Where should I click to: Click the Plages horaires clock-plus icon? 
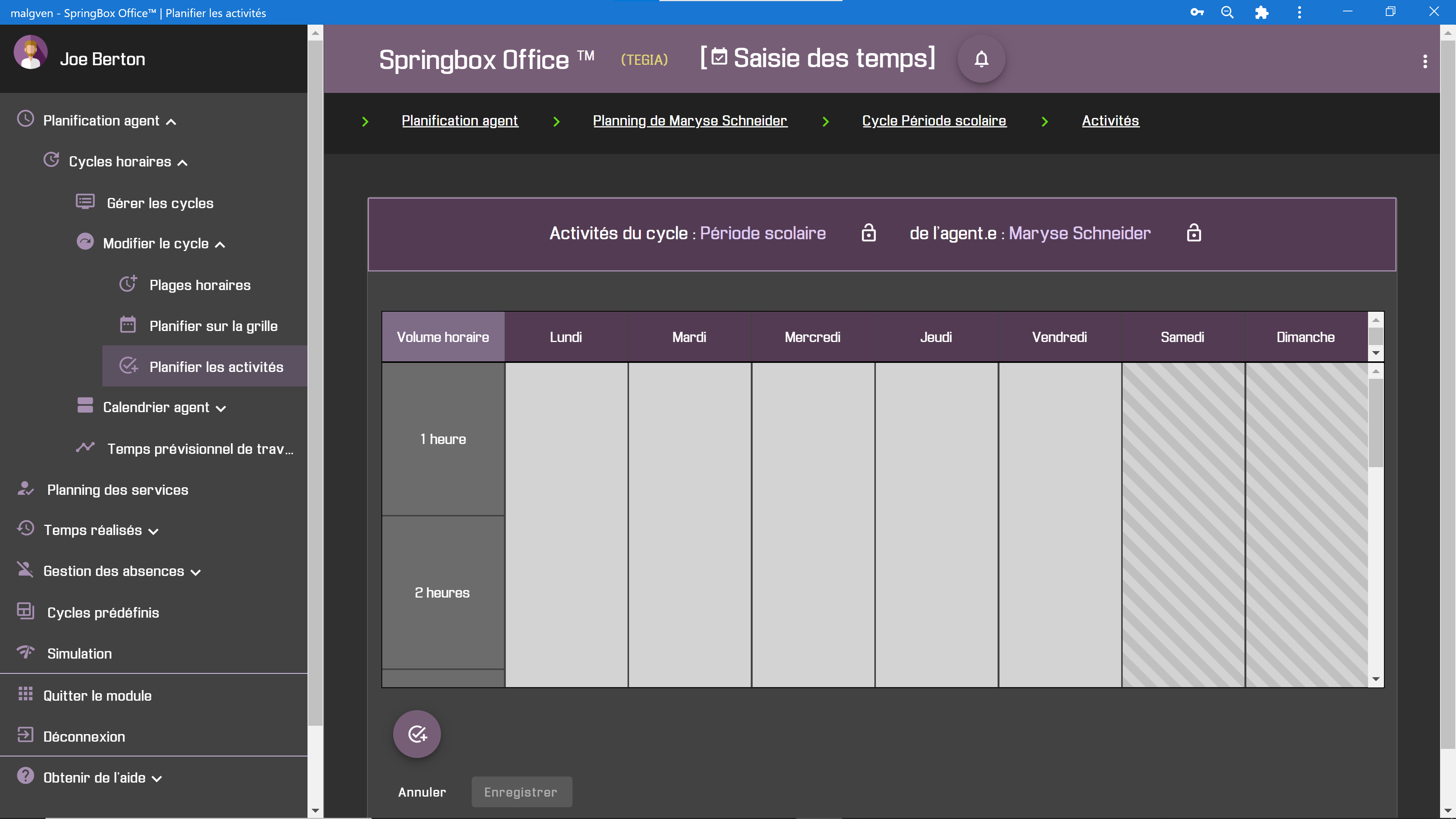(x=128, y=283)
